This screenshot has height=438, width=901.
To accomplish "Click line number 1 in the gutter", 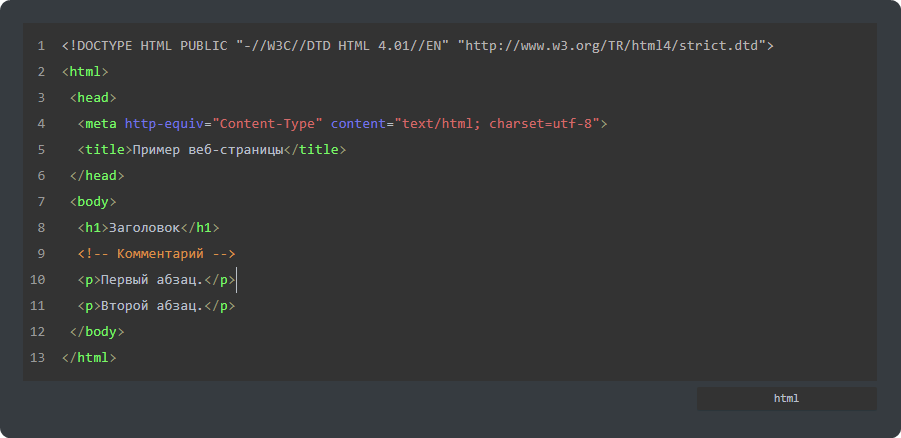I will (x=41, y=45).
